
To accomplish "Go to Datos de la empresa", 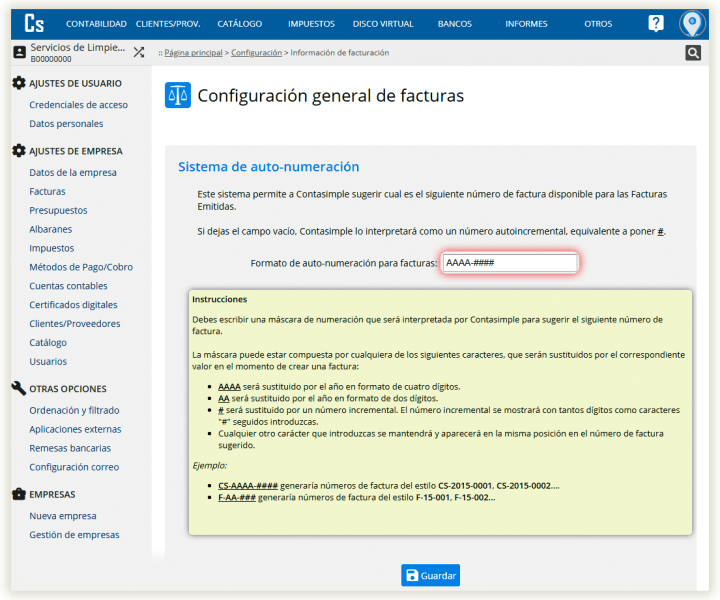I will 73,173.
